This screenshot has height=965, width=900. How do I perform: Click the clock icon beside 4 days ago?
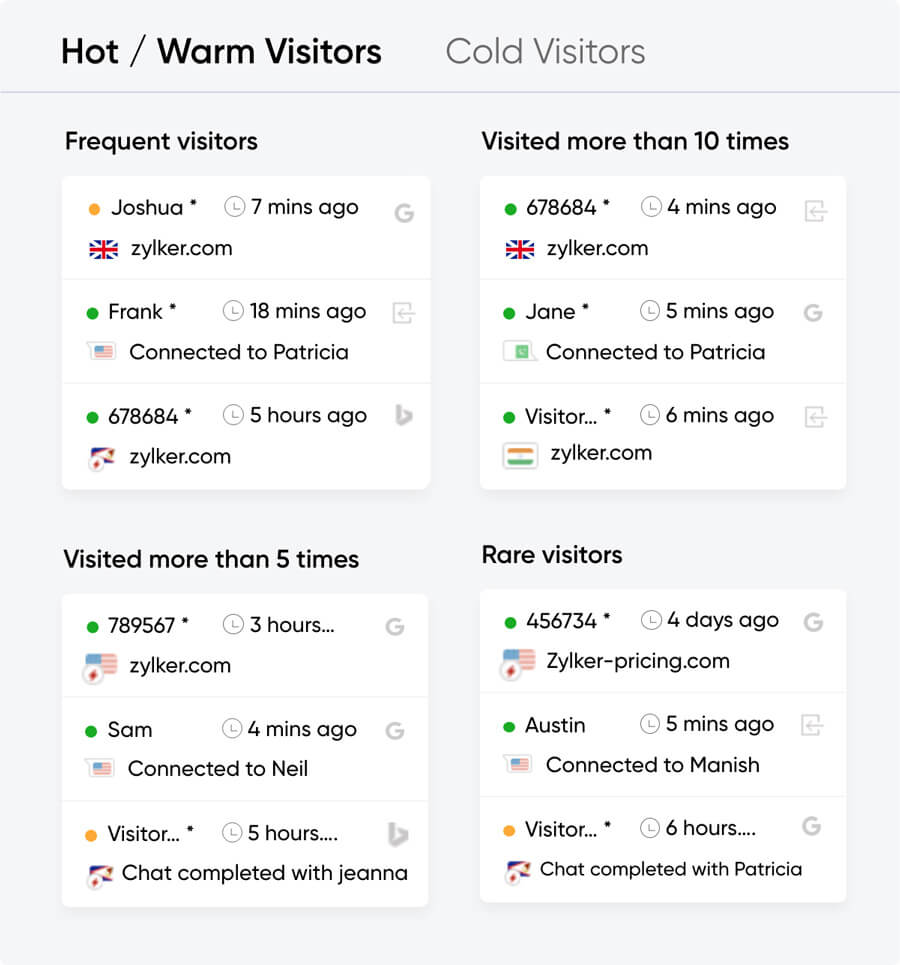tap(650, 620)
